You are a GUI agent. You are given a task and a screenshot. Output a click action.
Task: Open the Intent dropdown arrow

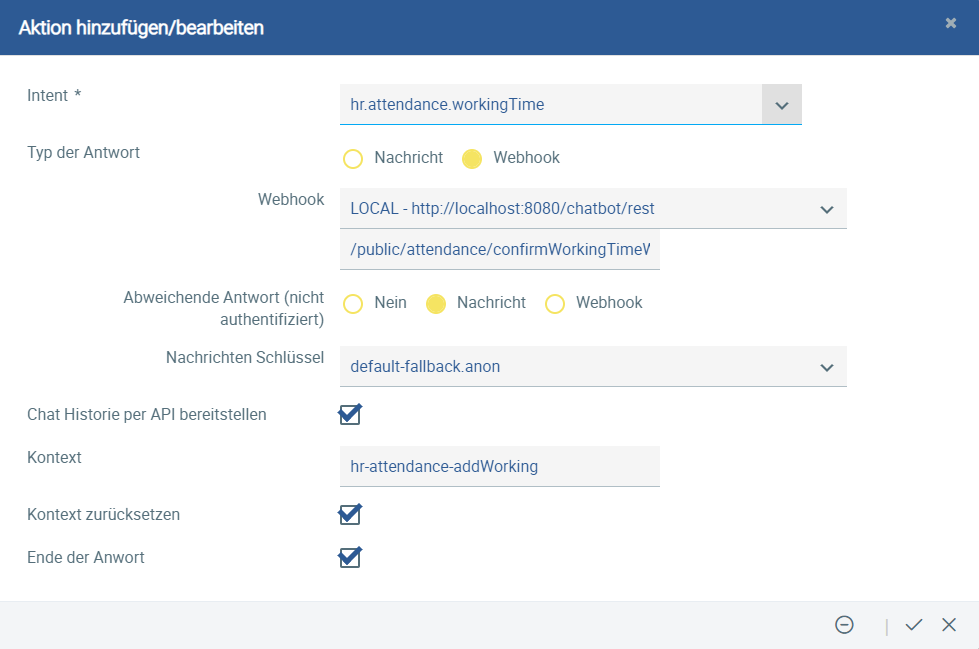[x=782, y=105]
